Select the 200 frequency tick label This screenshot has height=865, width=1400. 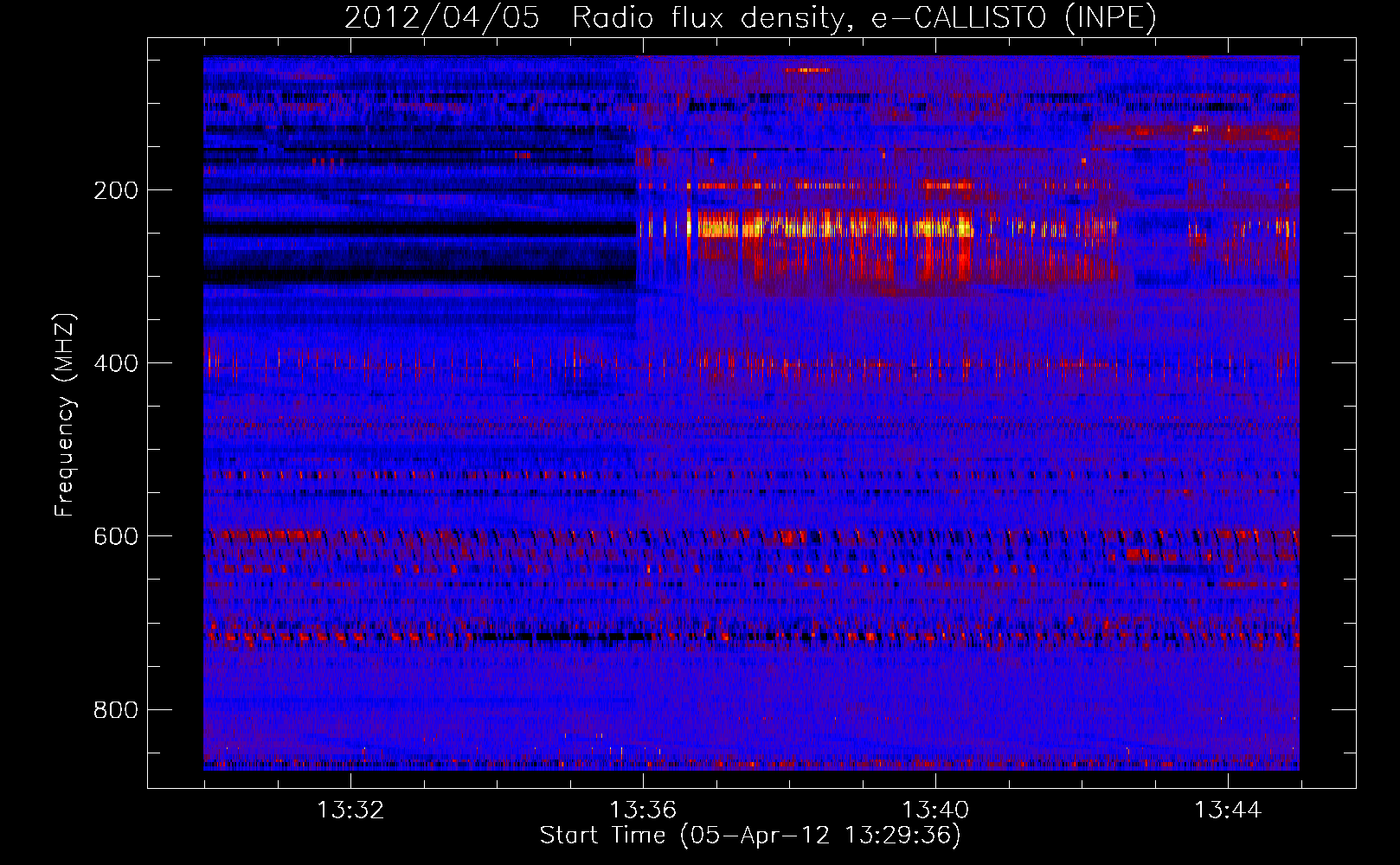pyautogui.click(x=115, y=190)
